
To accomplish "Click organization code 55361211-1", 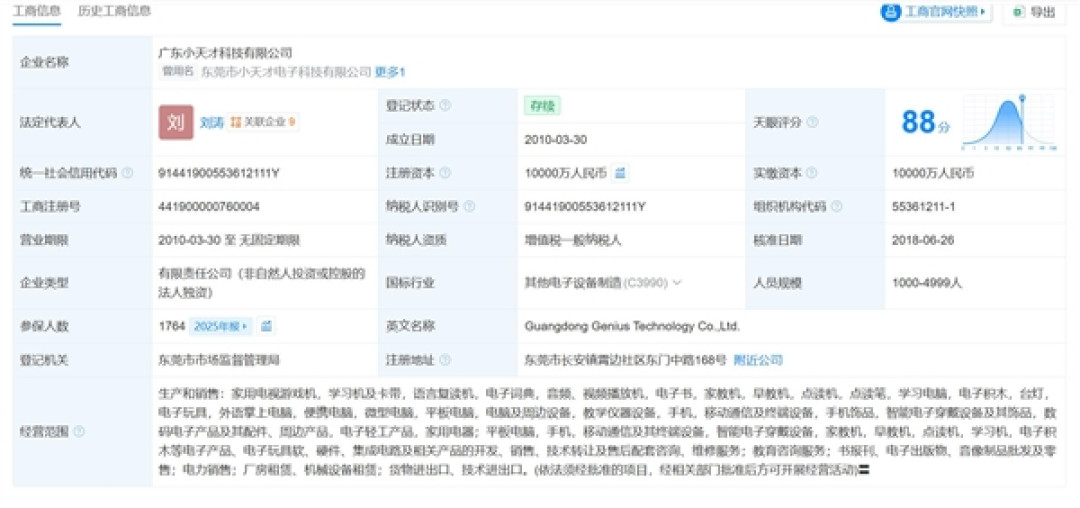I will click(x=924, y=207).
